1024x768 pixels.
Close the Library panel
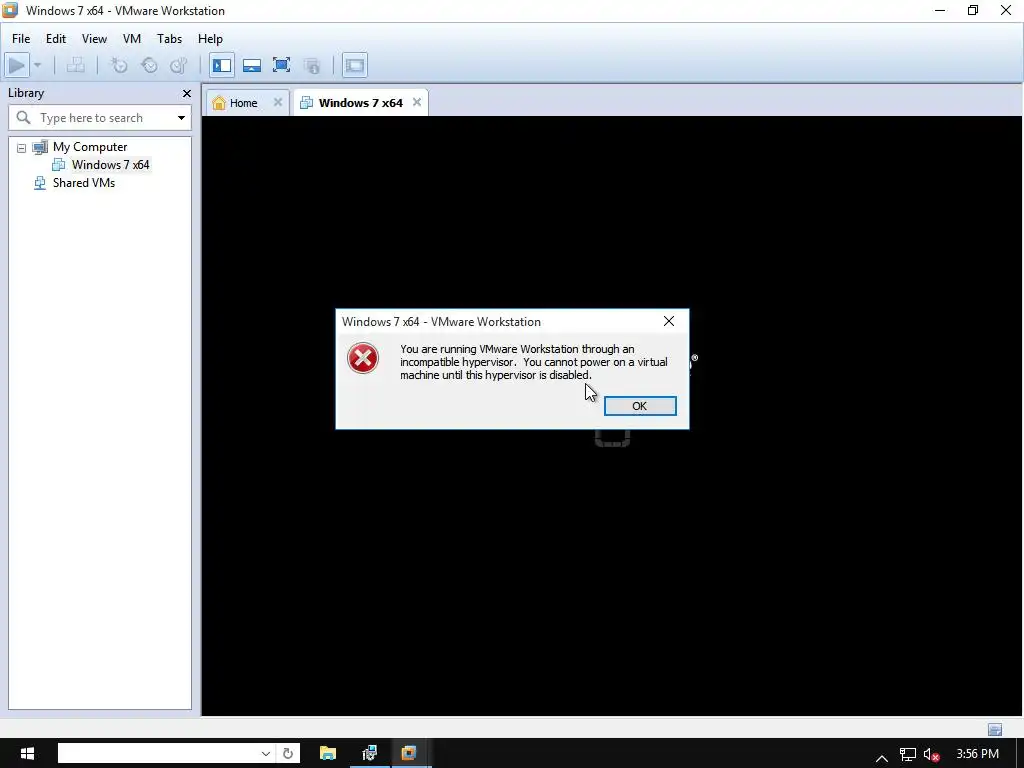click(187, 93)
